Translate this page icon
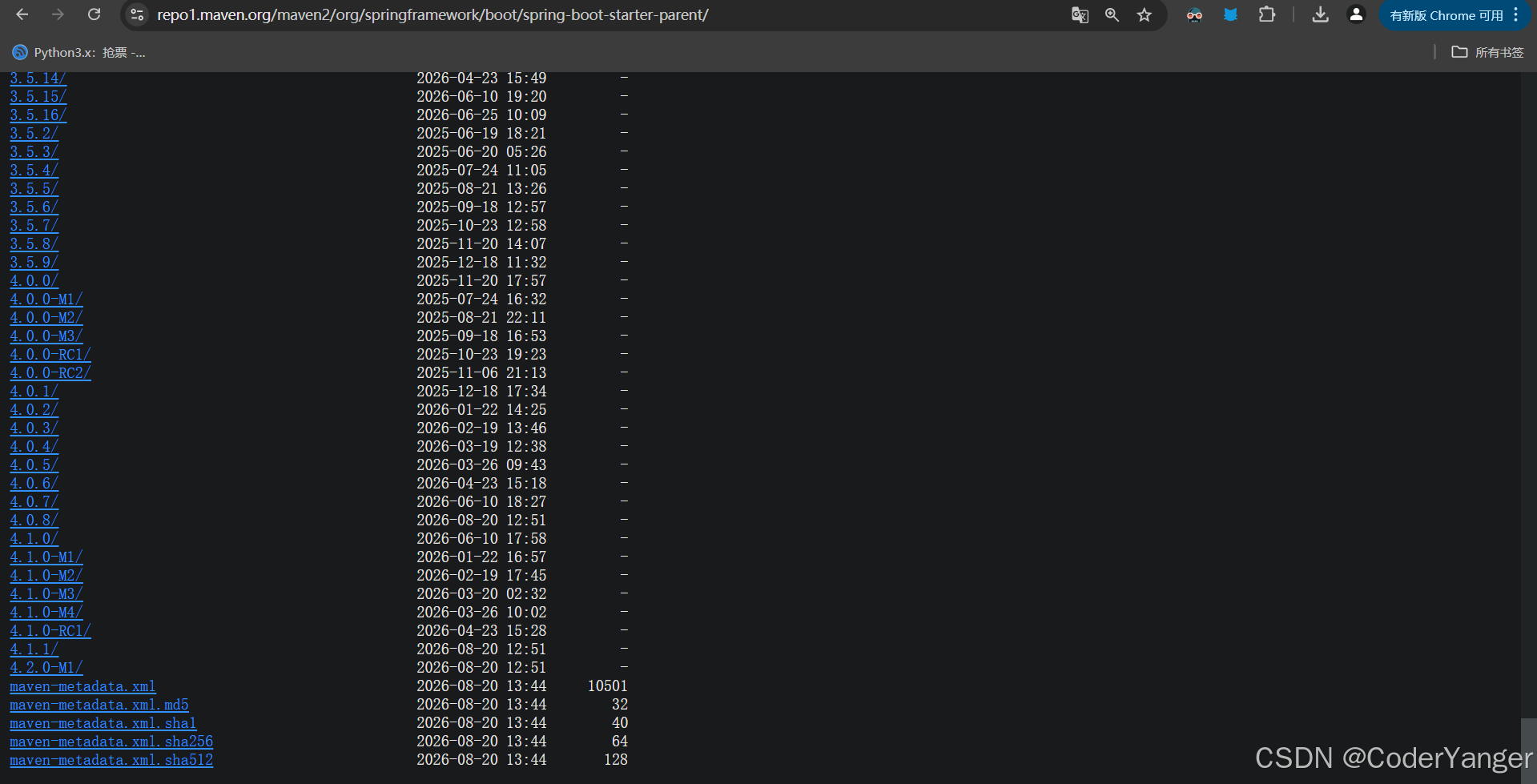The image size is (1537, 784). pos(1080,14)
